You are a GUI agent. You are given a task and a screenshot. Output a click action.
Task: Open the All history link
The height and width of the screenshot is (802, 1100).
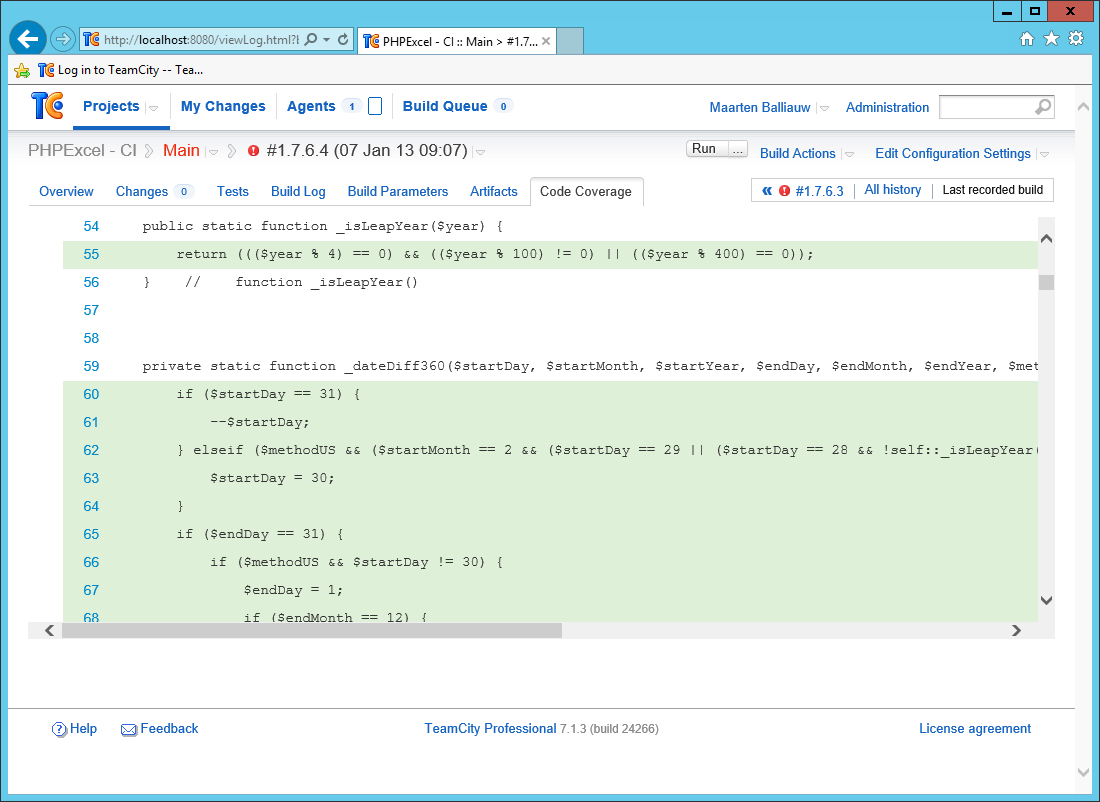click(x=892, y=190)
